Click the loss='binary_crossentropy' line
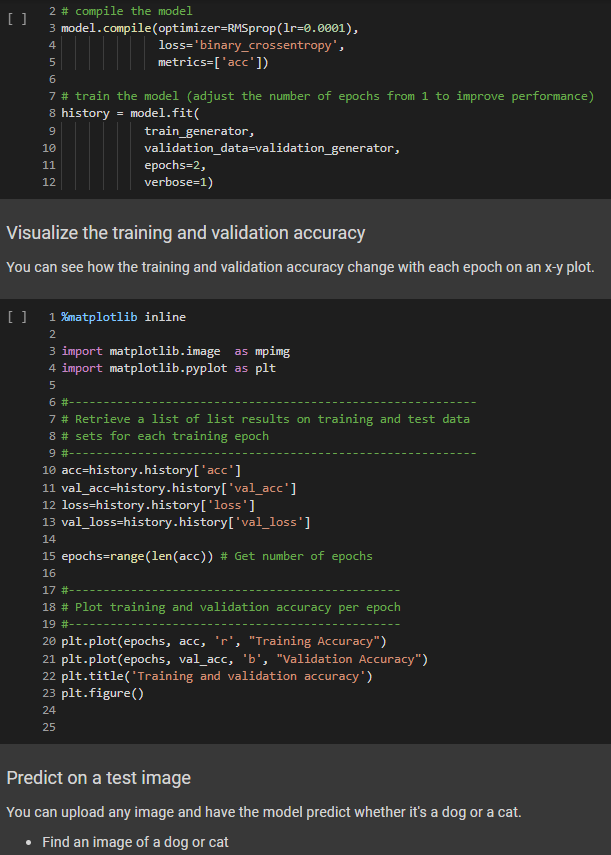611x855 pixels. click(251, 45)
